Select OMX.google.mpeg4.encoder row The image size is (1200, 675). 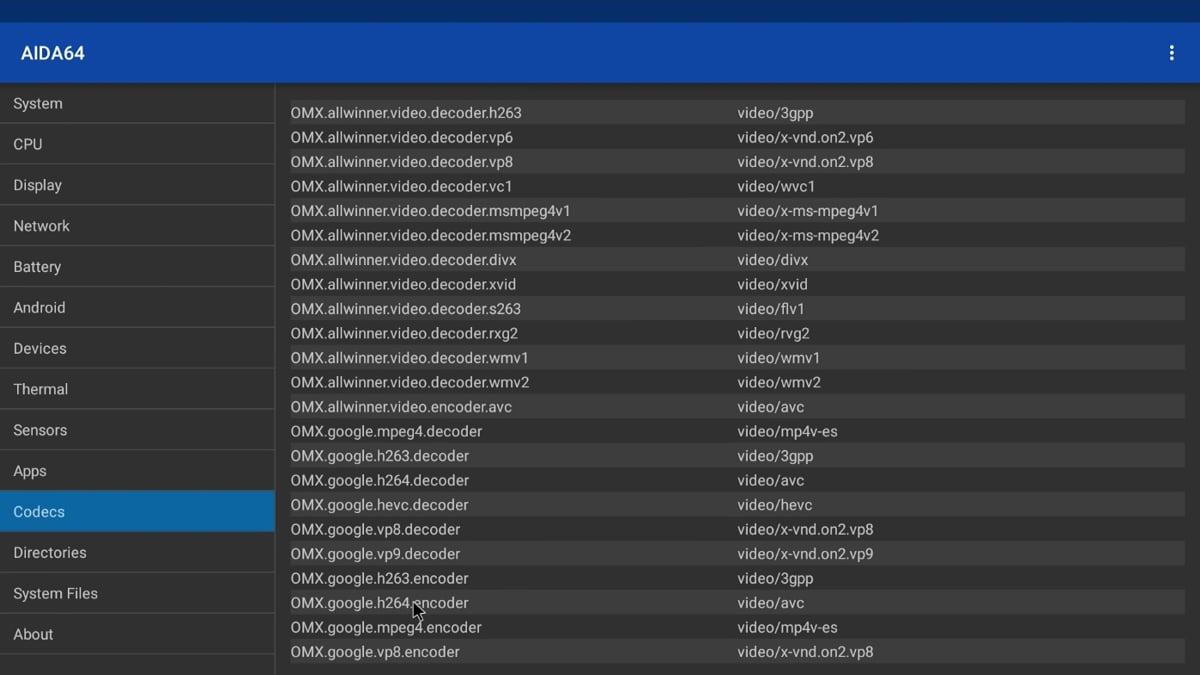[737, 627]
